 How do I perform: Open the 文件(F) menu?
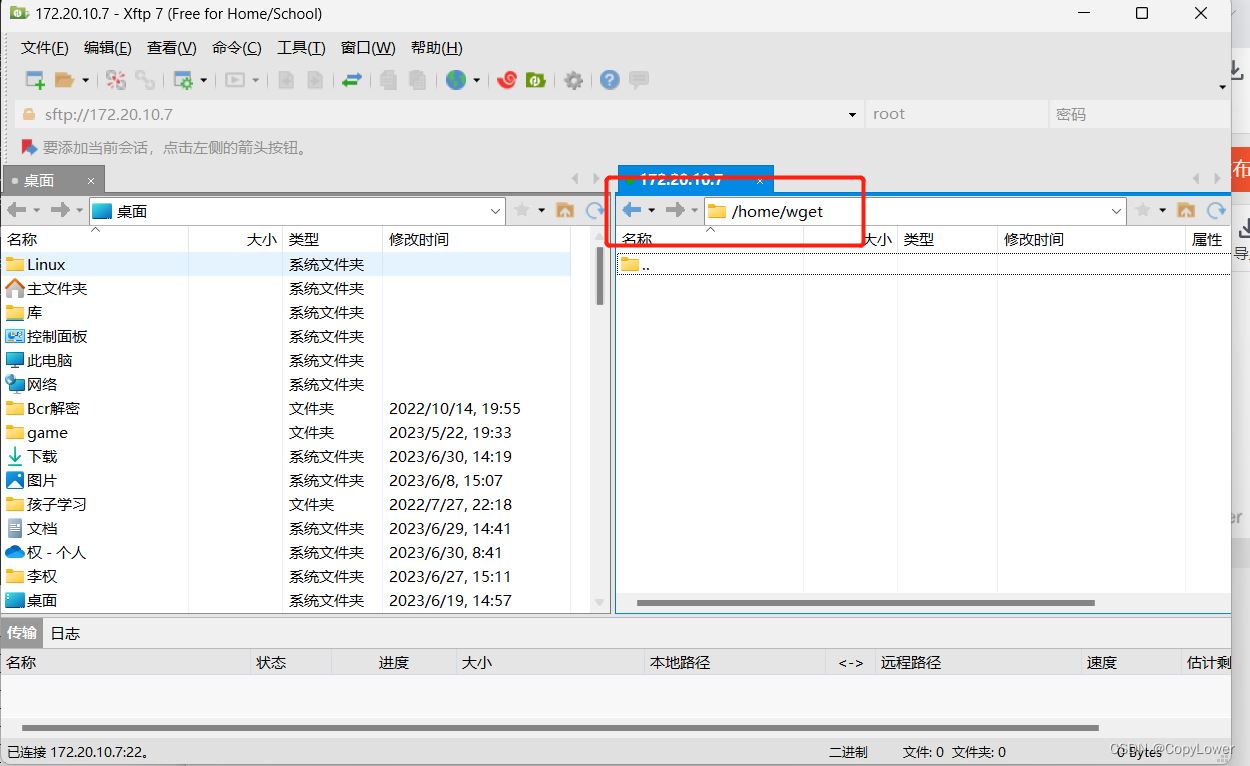coord(45,48)
